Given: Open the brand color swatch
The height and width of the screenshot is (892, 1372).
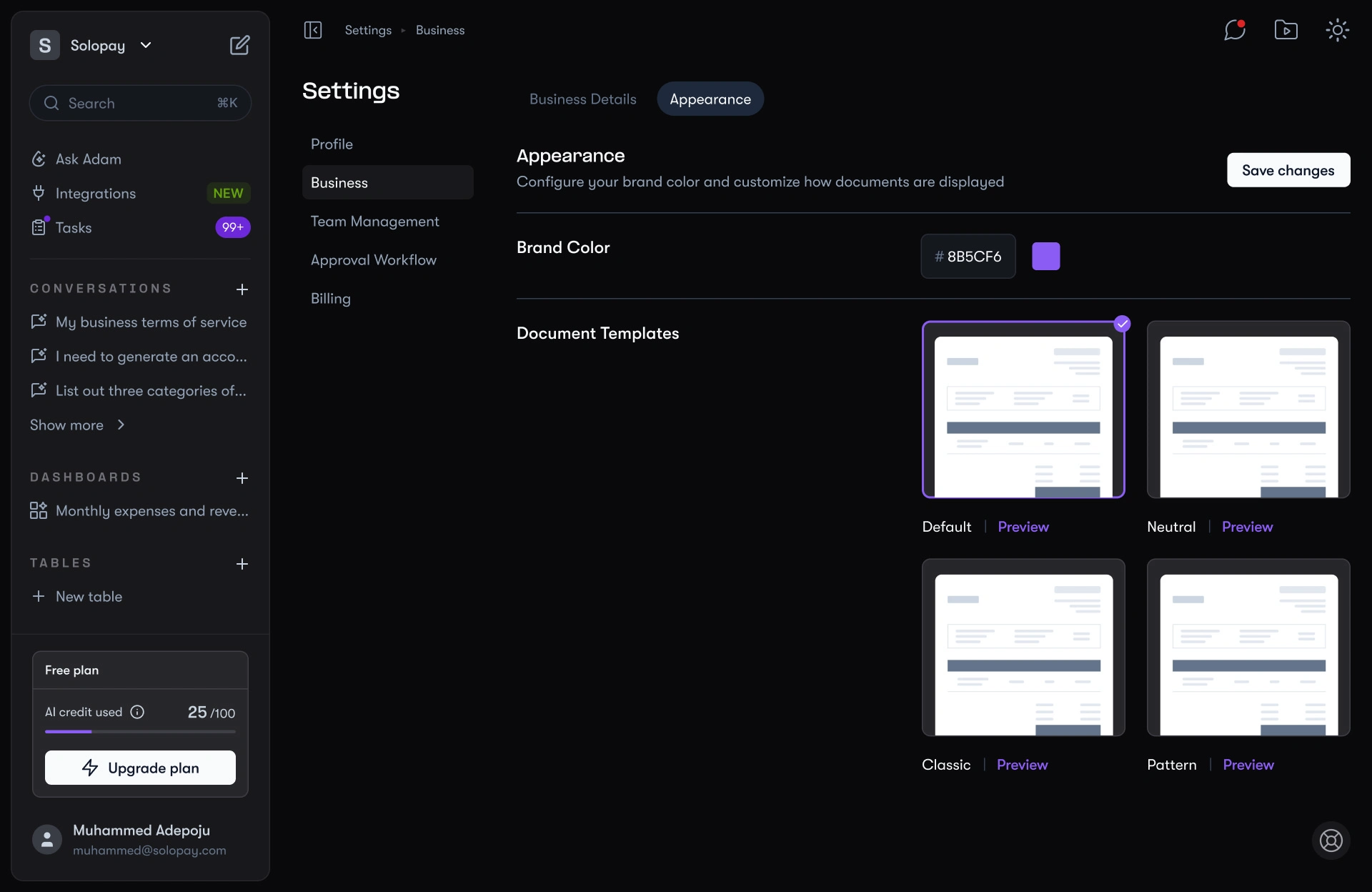Looking at the screenshot, I should (x=1045, y=256).
